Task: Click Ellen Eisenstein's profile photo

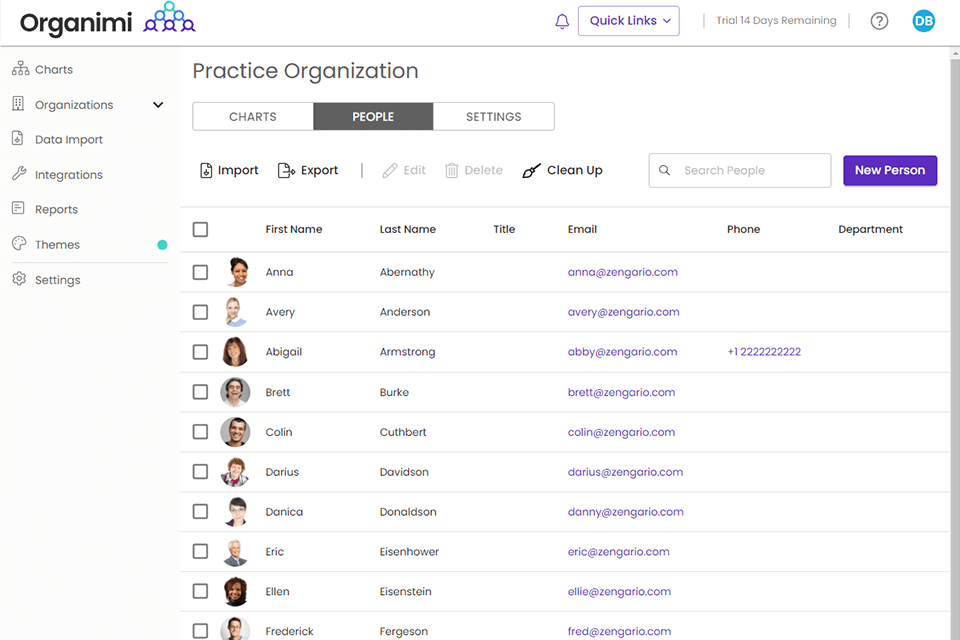Action: (236, 591)
